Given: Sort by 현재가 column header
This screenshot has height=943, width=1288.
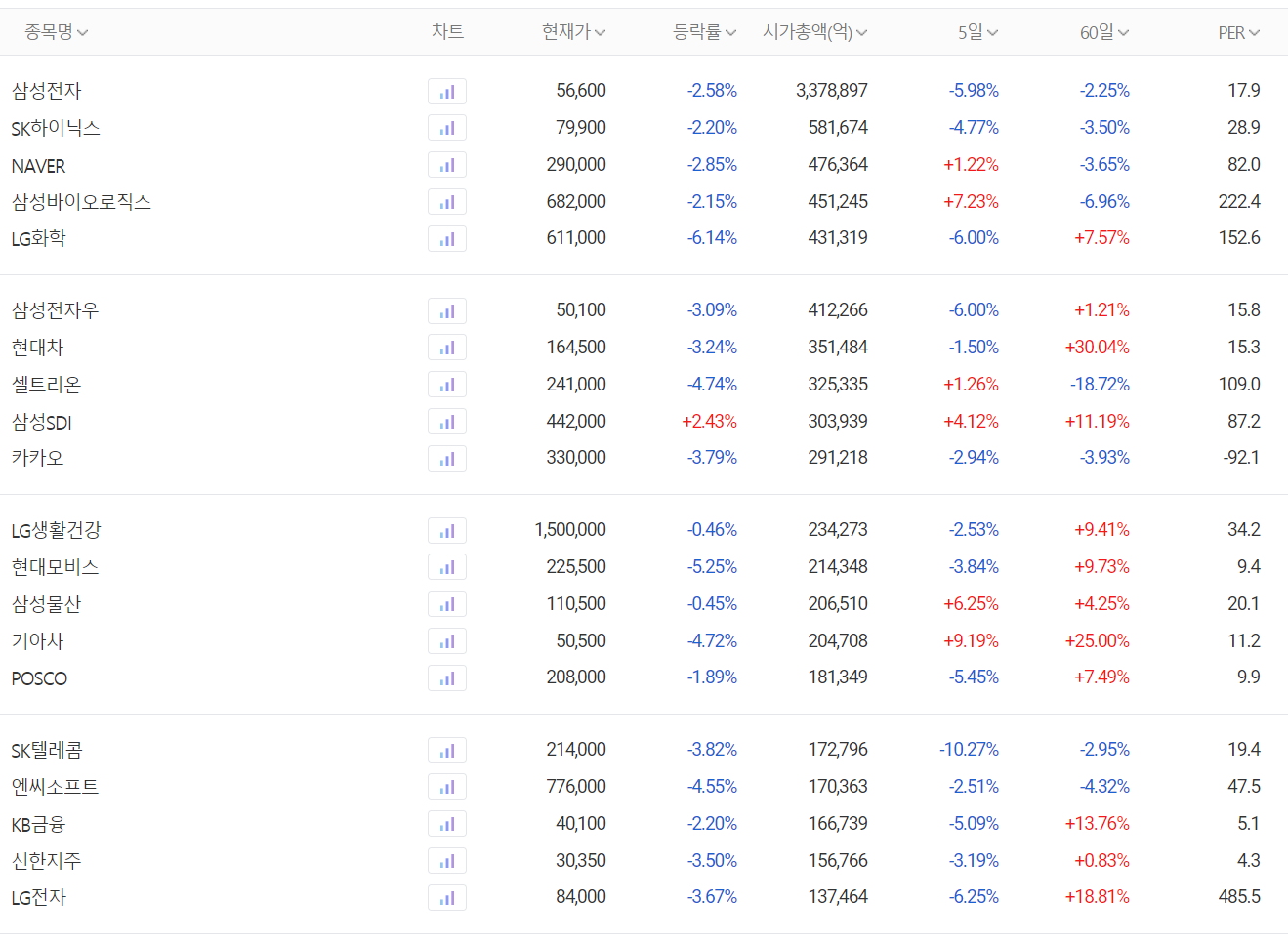Looking at the screenshot, I should (574, 32).
